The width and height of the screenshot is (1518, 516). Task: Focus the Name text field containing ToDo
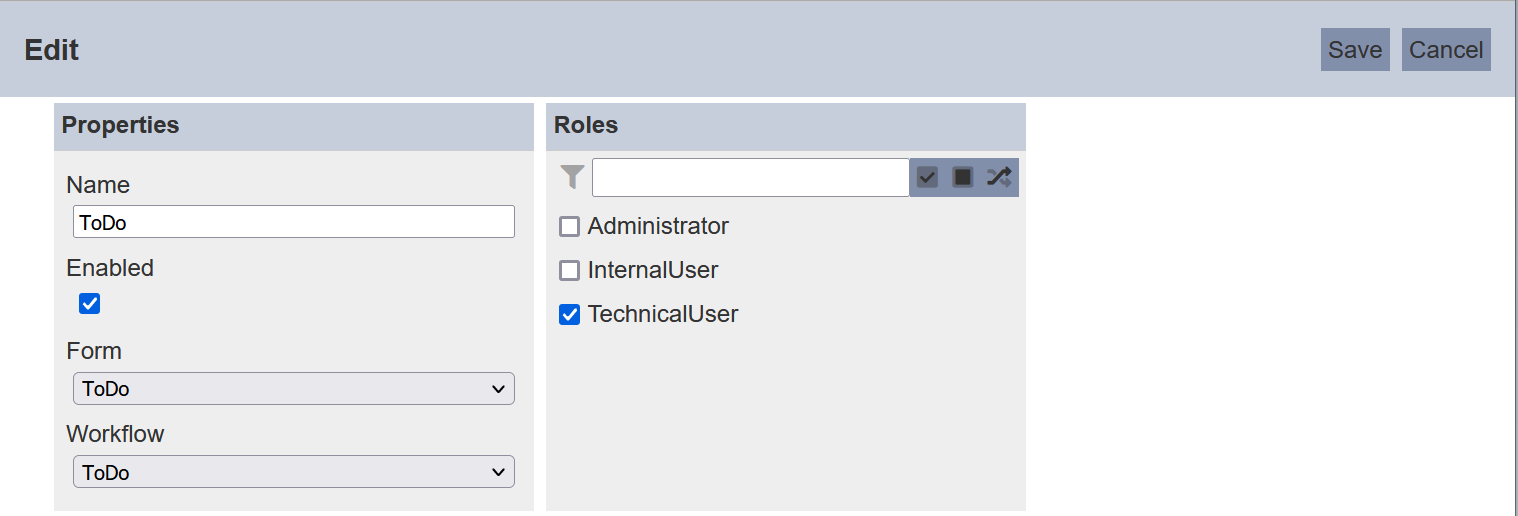[x=294, y=222]
